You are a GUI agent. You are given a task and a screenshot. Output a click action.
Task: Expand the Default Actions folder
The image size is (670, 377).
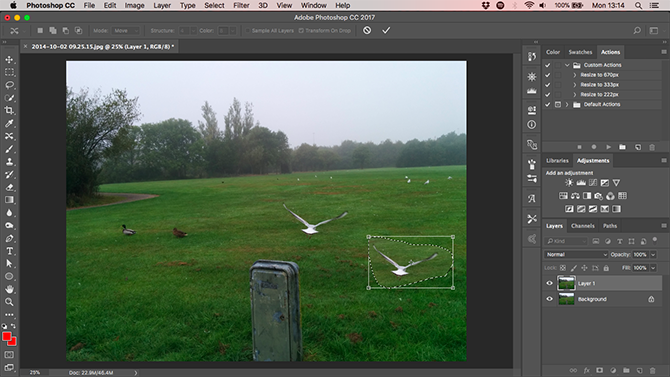567,104
